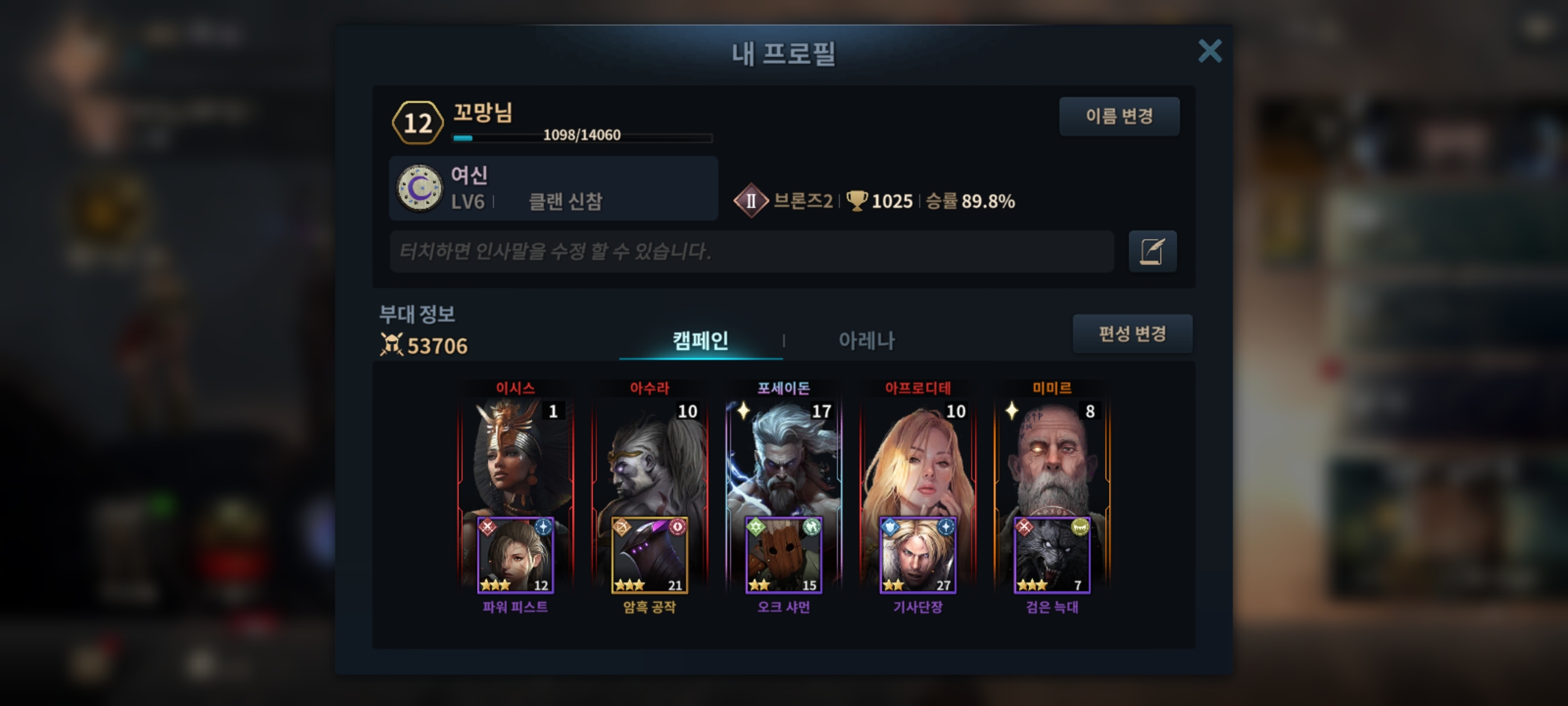Select the 파워 피스트 unit portrait
This screenshot has height=706, width=1568.
[515, 555]
